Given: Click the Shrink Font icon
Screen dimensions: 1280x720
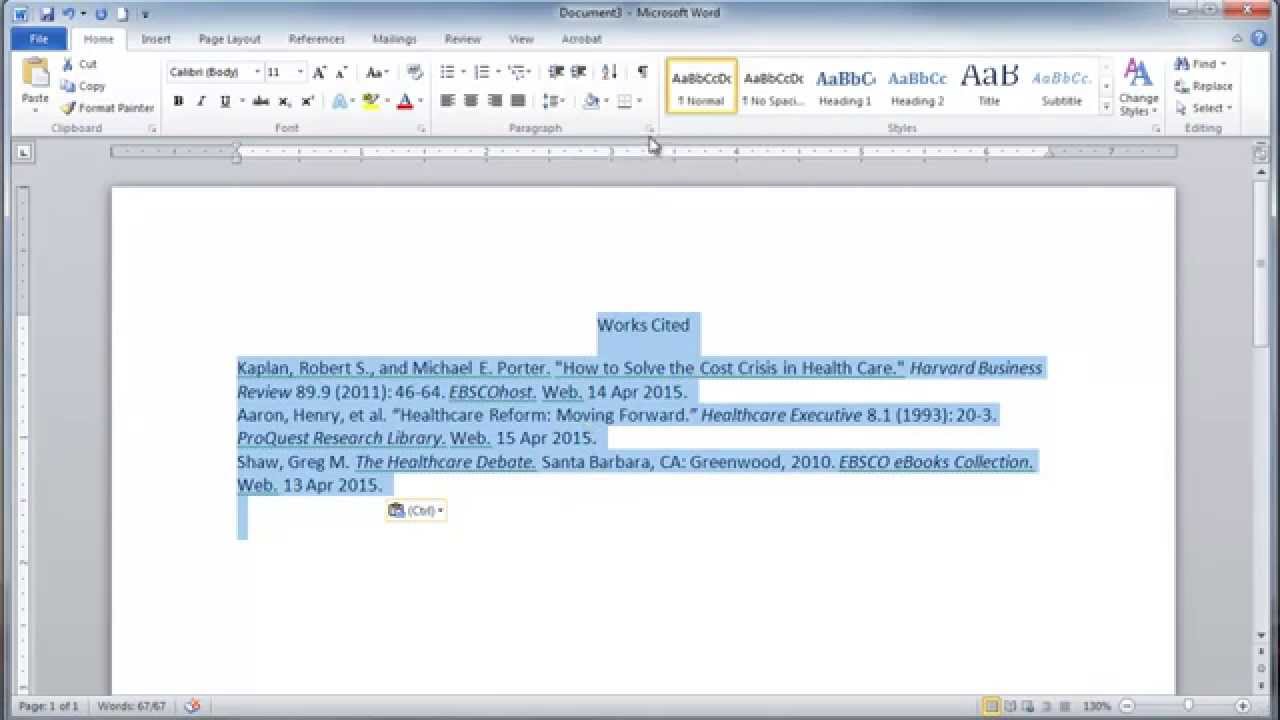Looking at the screenshot, I should point(341,72).
